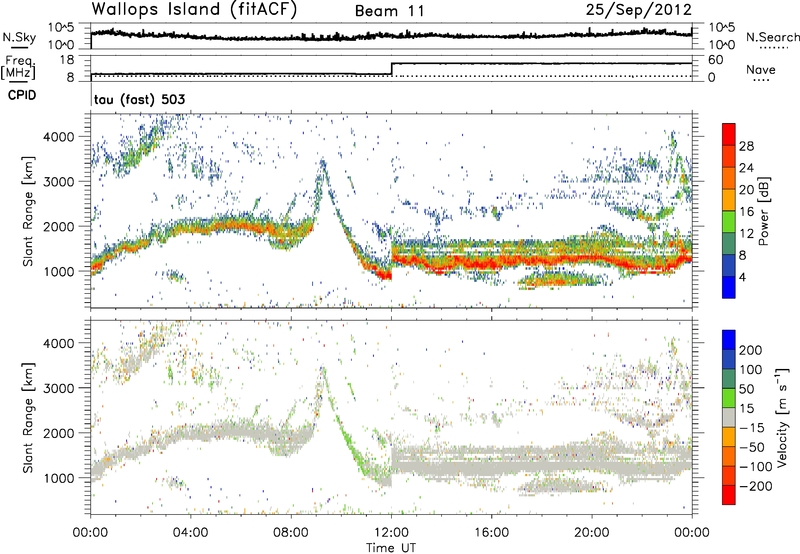
Task: Click the velocity colorbar value '-15'
Action: [x=752, y=428]
